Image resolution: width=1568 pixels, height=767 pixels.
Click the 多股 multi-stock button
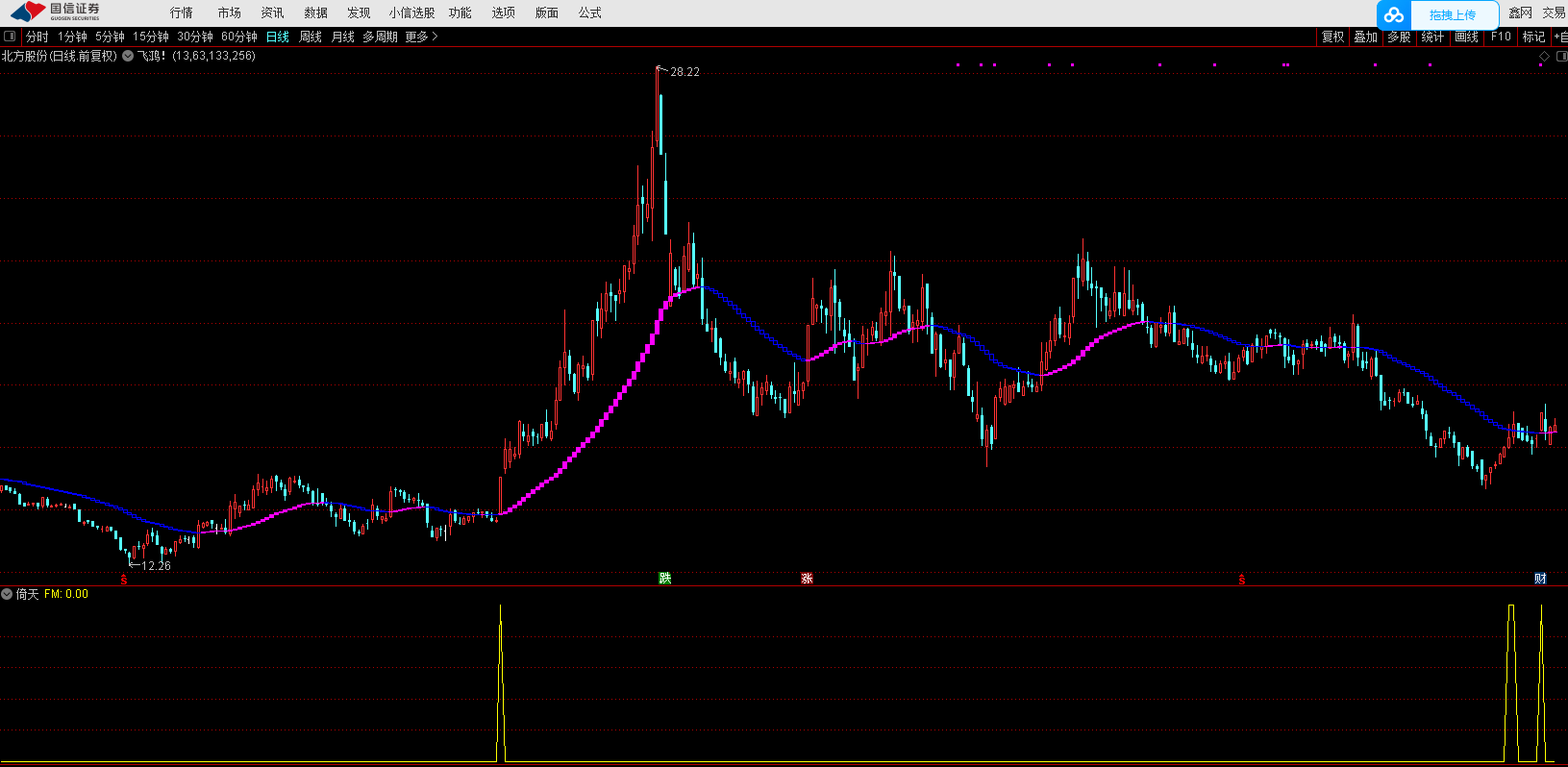(1399, 37)
